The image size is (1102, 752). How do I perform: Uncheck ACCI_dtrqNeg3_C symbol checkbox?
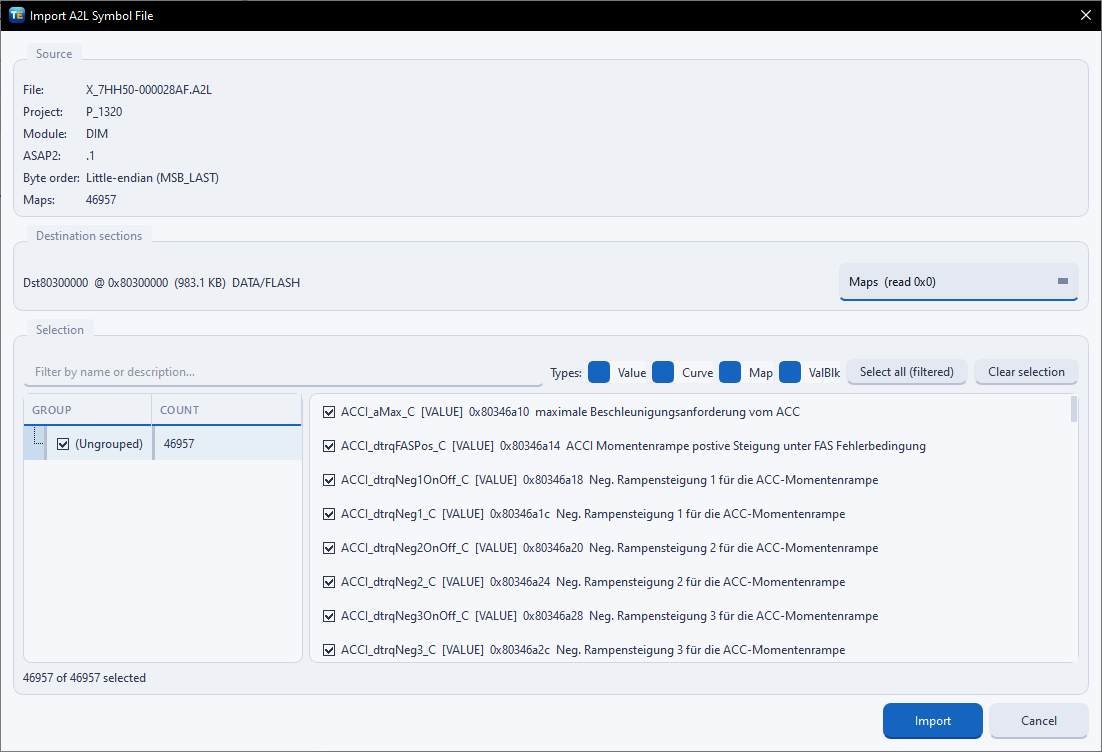tap(328, 650)
